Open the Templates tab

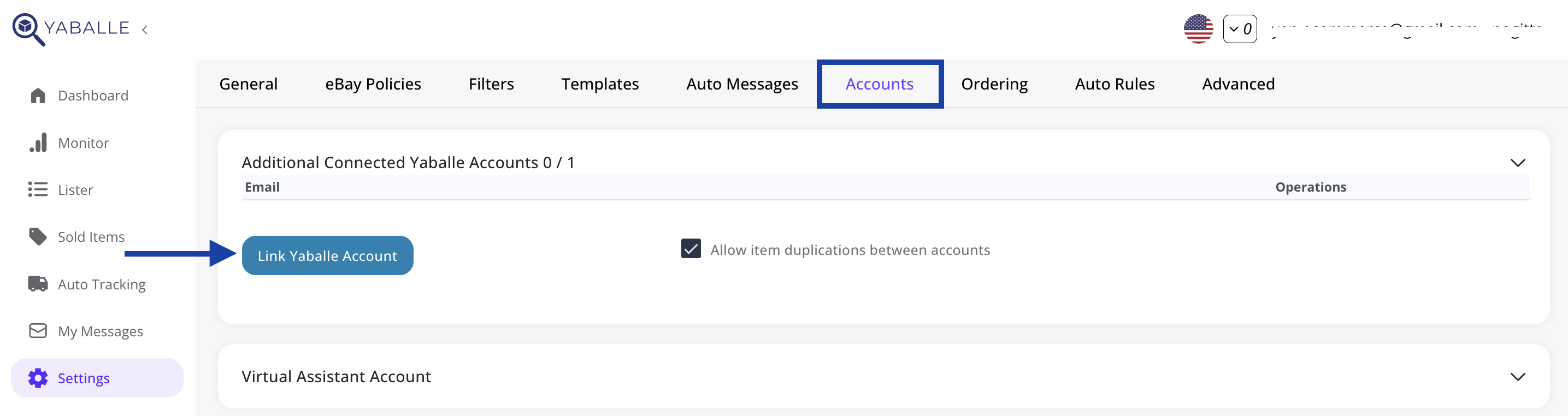click(599, 84)
